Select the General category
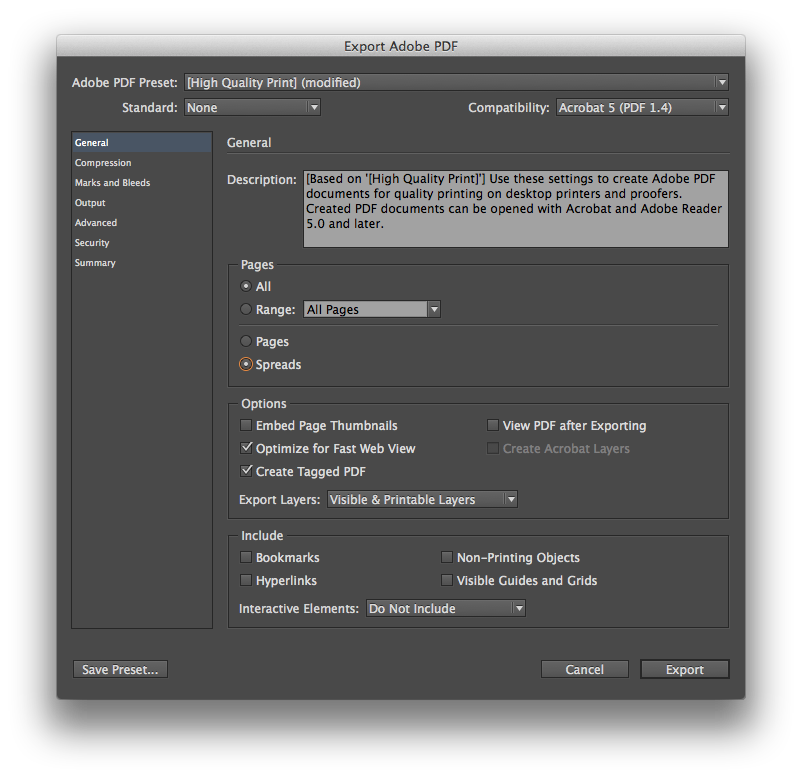The height and width of the screenshot is (778, 802). pos(142,143)
